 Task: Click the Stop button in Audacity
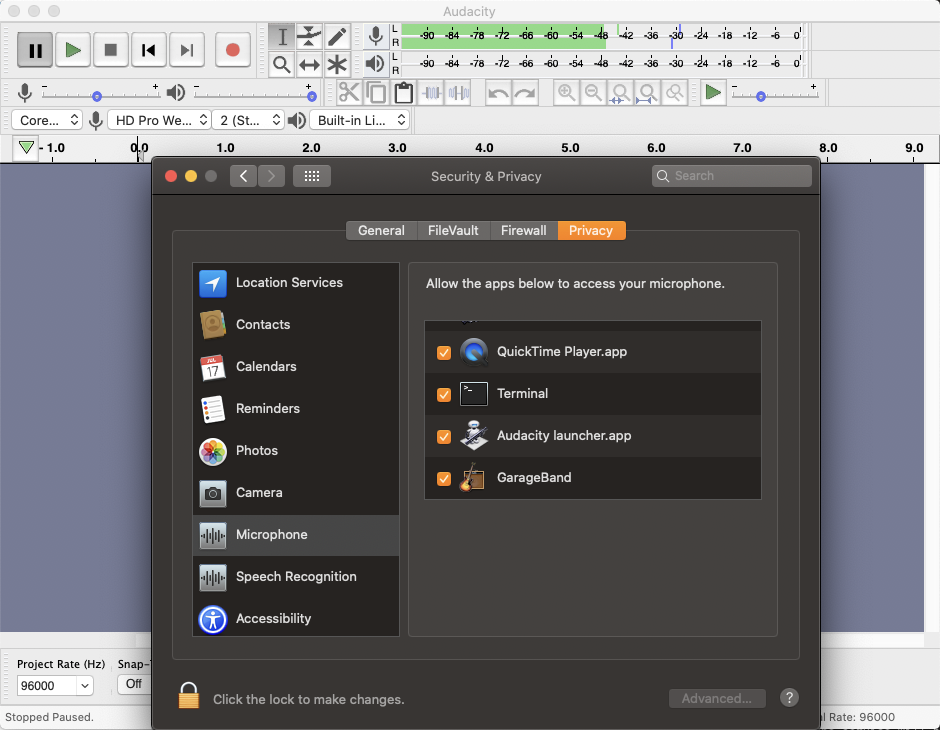(x=111, y=50)
